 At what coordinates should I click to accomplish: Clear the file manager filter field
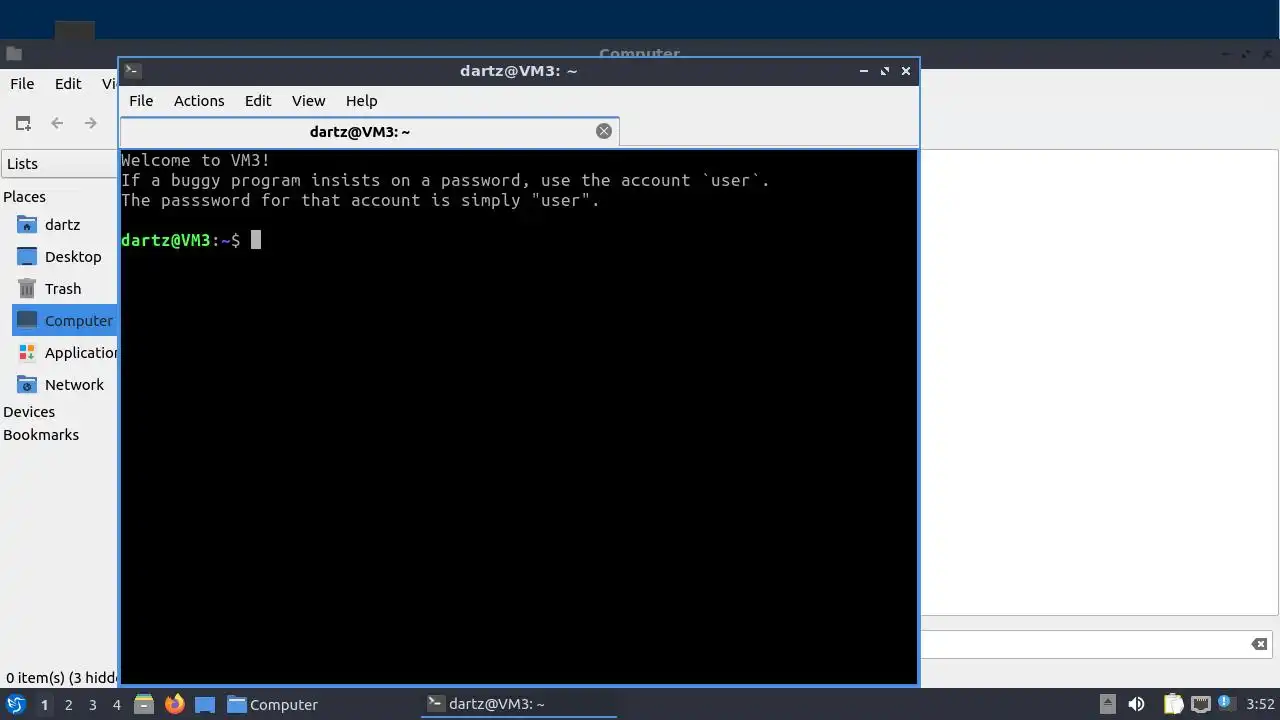pyautogui.click(x=1259, y=644)
